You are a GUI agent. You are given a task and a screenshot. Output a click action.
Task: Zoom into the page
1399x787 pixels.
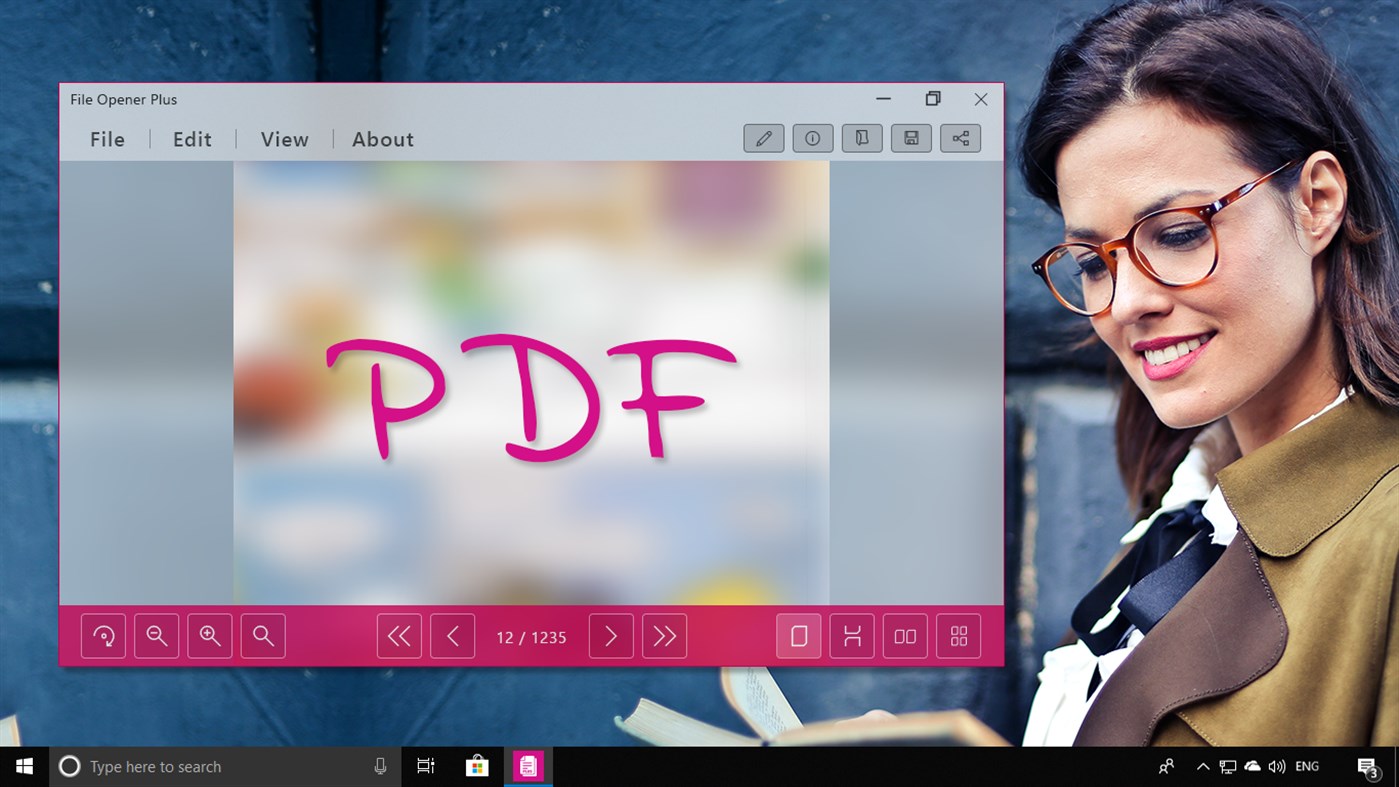[210, 635]
